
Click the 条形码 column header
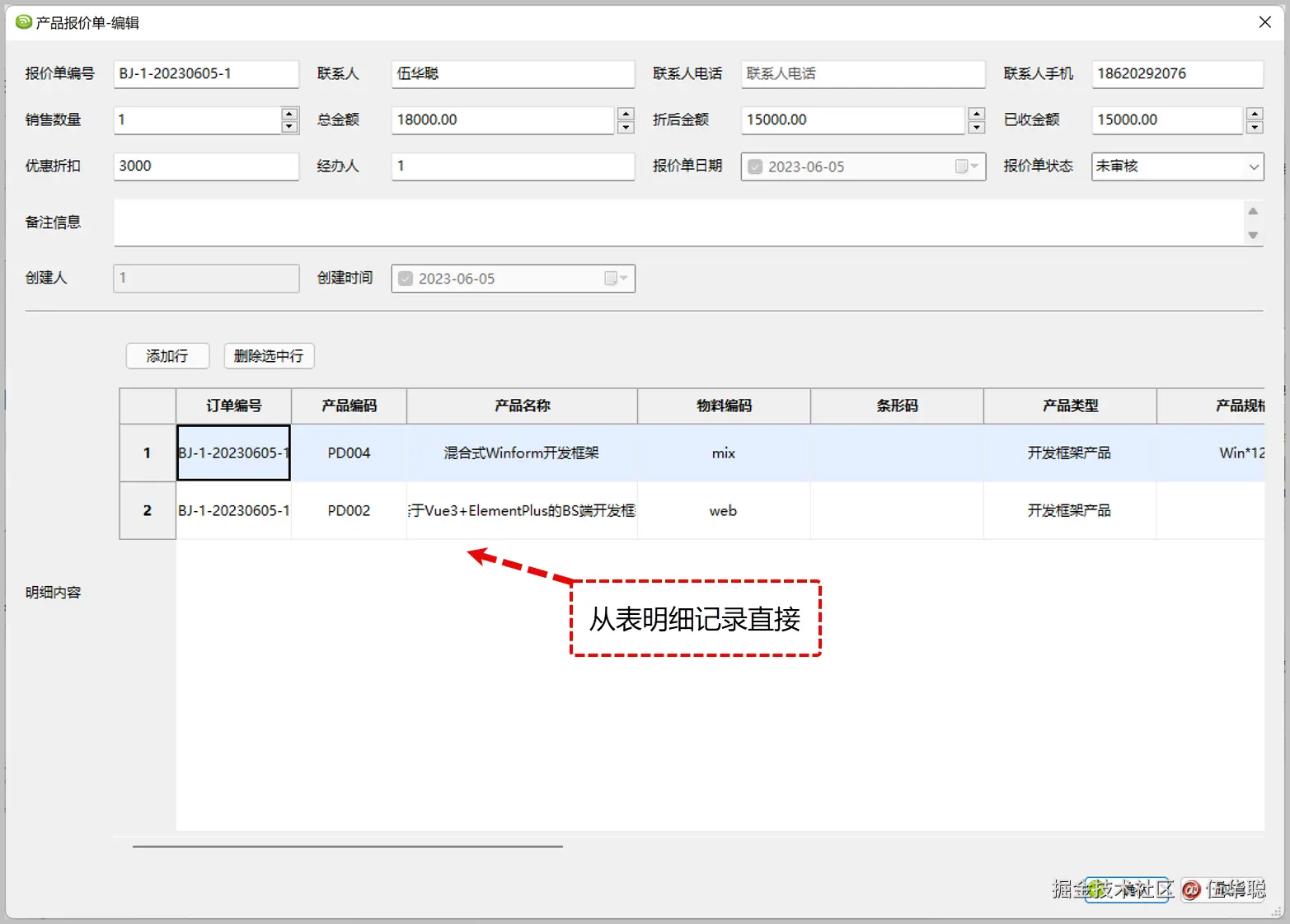pos(897,406)
